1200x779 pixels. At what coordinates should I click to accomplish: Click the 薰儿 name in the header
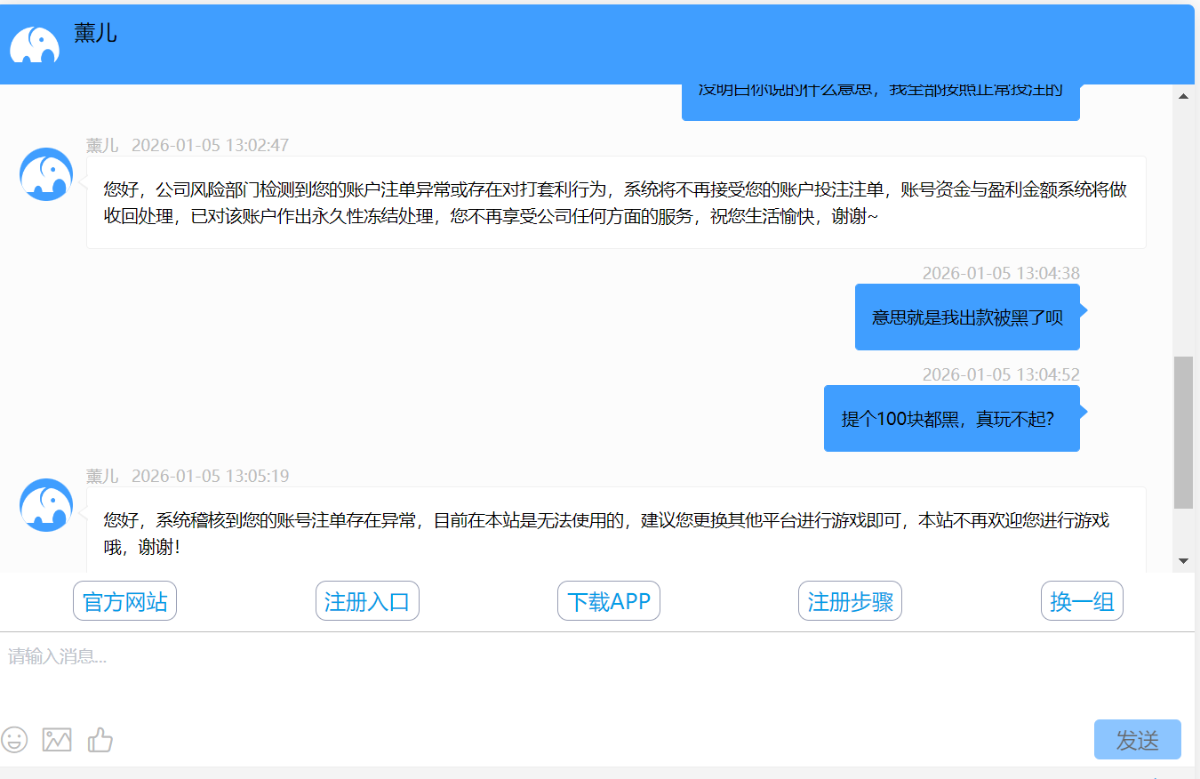coord(95,33)
